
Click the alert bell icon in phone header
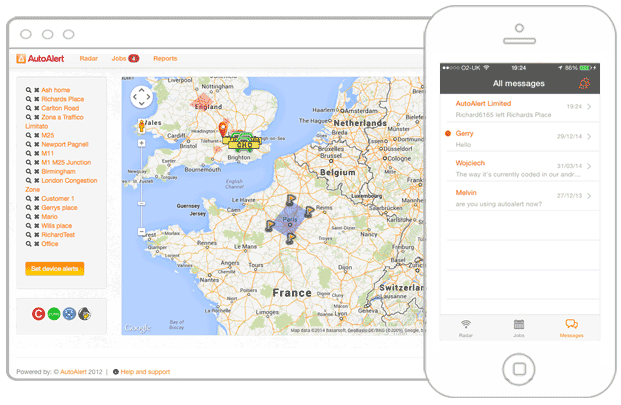coord(585,83)
